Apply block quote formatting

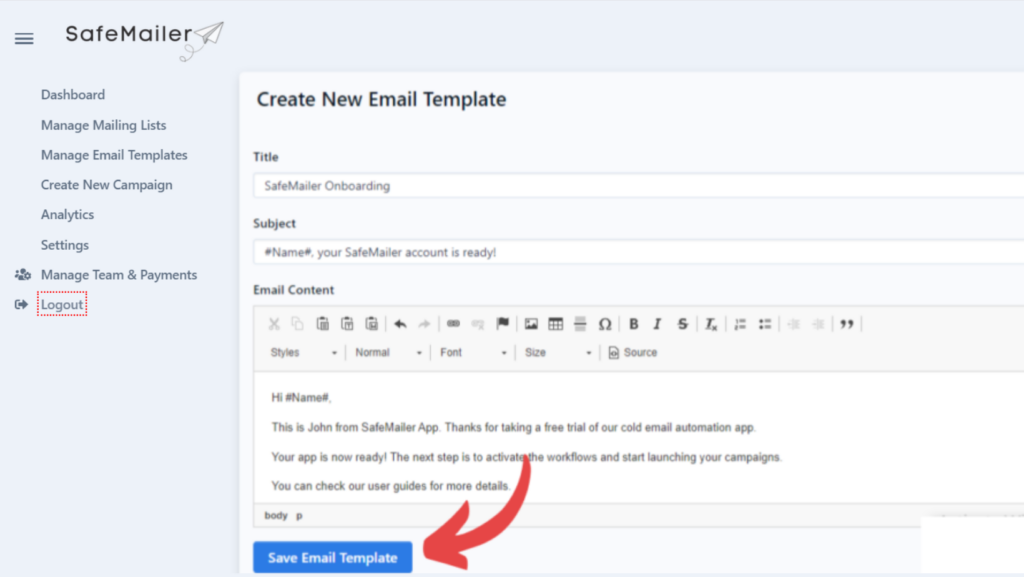pyautogui.click(x=847, y=324)
